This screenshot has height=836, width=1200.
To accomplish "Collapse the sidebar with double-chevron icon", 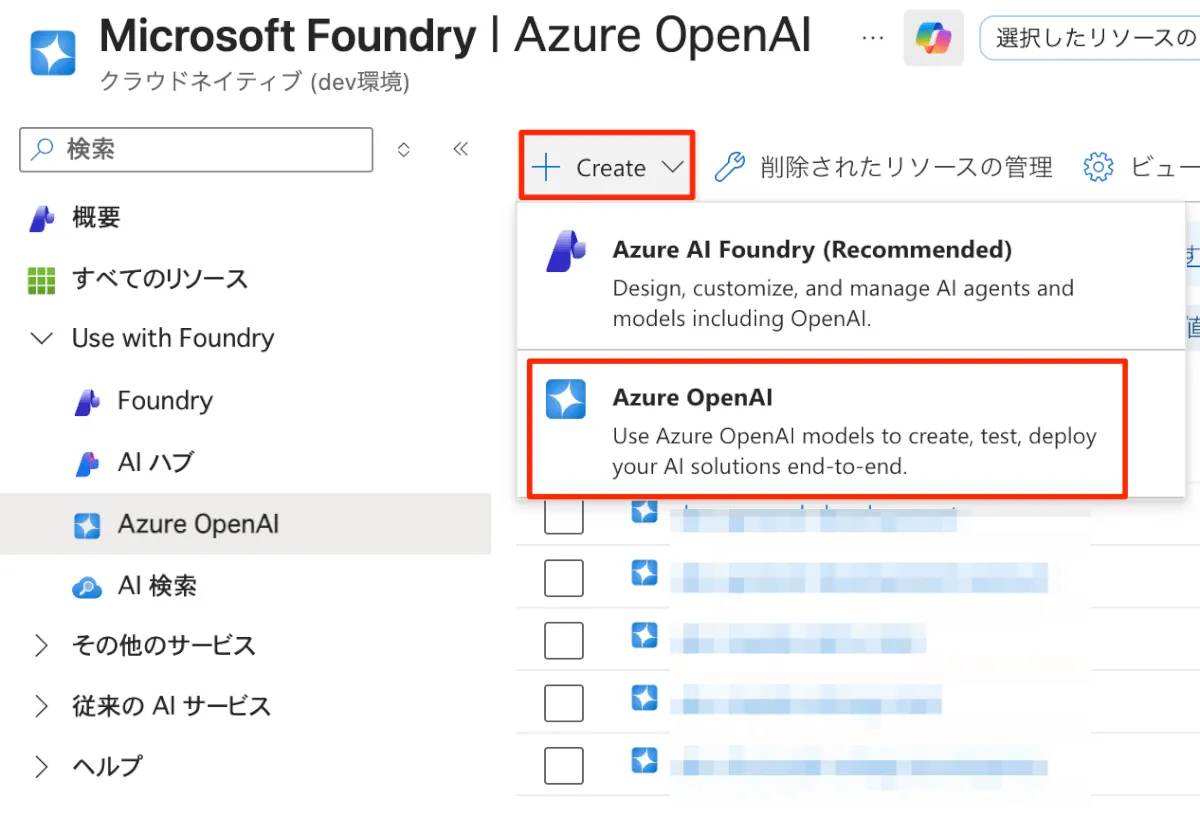I will 460,150.
